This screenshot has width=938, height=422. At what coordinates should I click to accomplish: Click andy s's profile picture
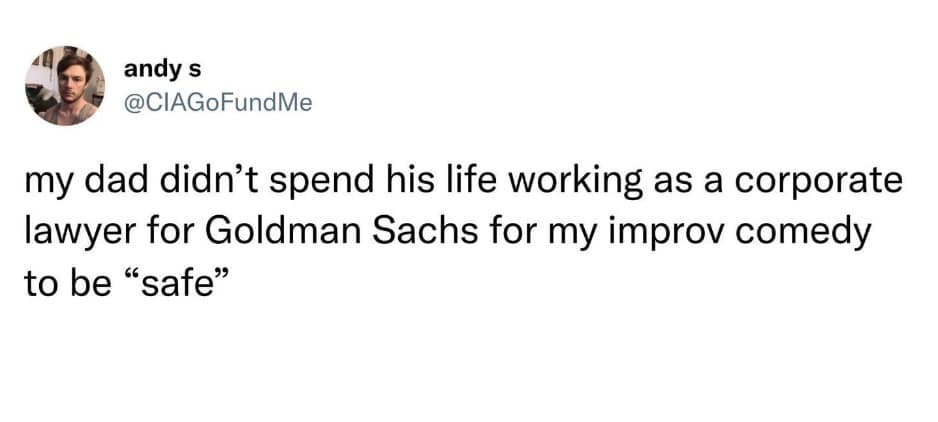[x=65, y=85]
